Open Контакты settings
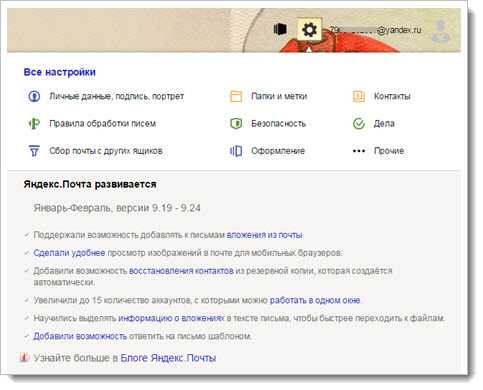The width and height of the screenshot is (483, 390). [x=392, y=96]
